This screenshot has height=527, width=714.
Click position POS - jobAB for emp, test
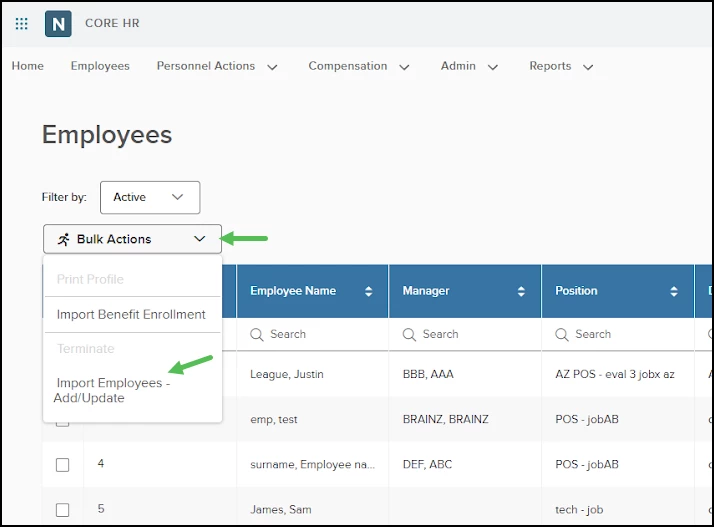pos(587,420)
